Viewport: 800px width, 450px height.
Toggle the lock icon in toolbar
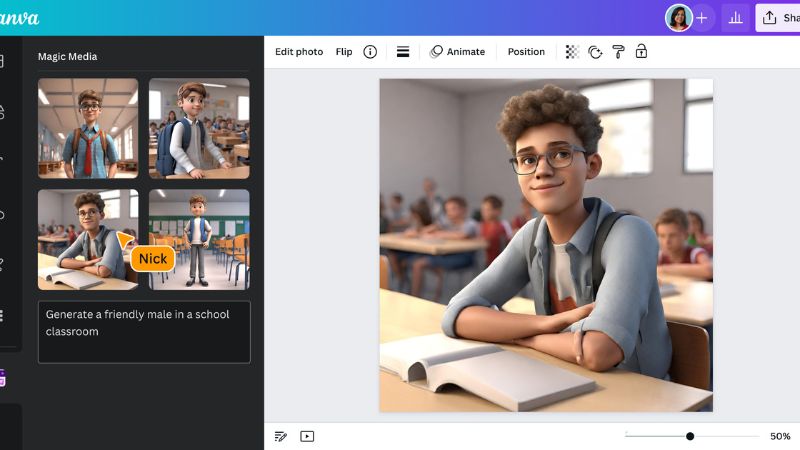pyautogui.click(x=641, y=51)
